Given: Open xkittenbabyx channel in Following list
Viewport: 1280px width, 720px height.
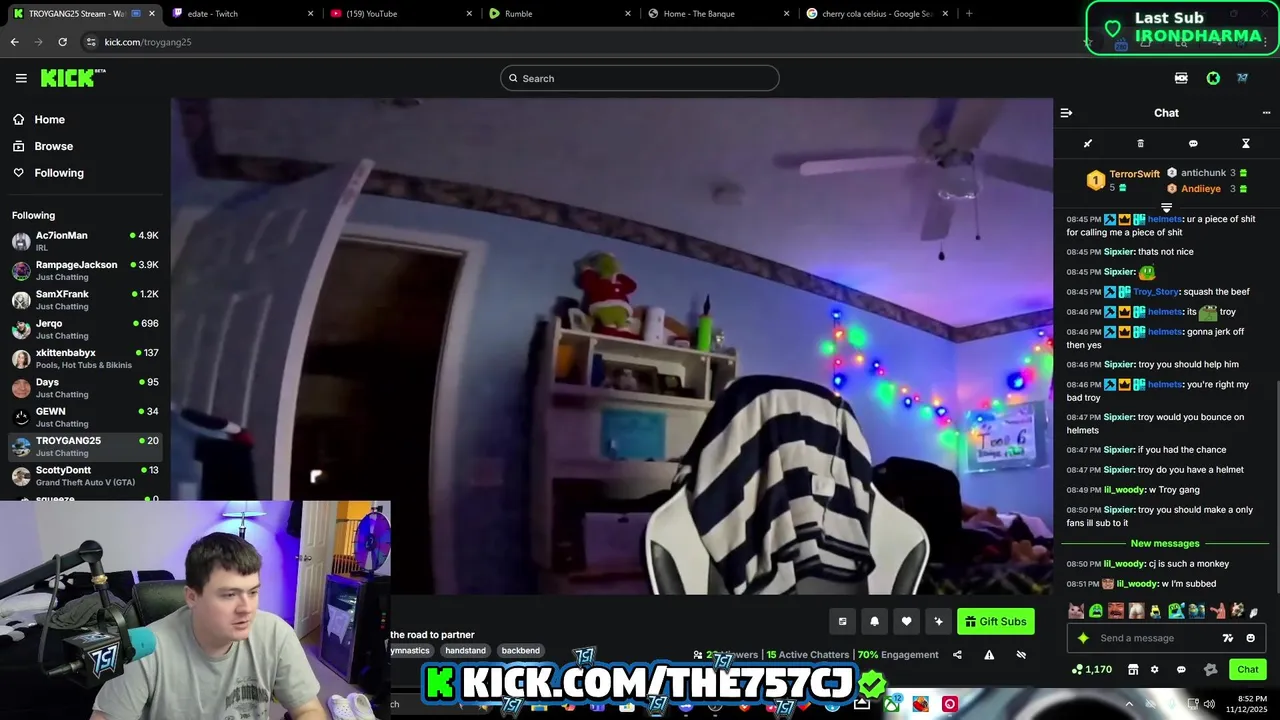Looking at the screenshot, I should 85,358.
